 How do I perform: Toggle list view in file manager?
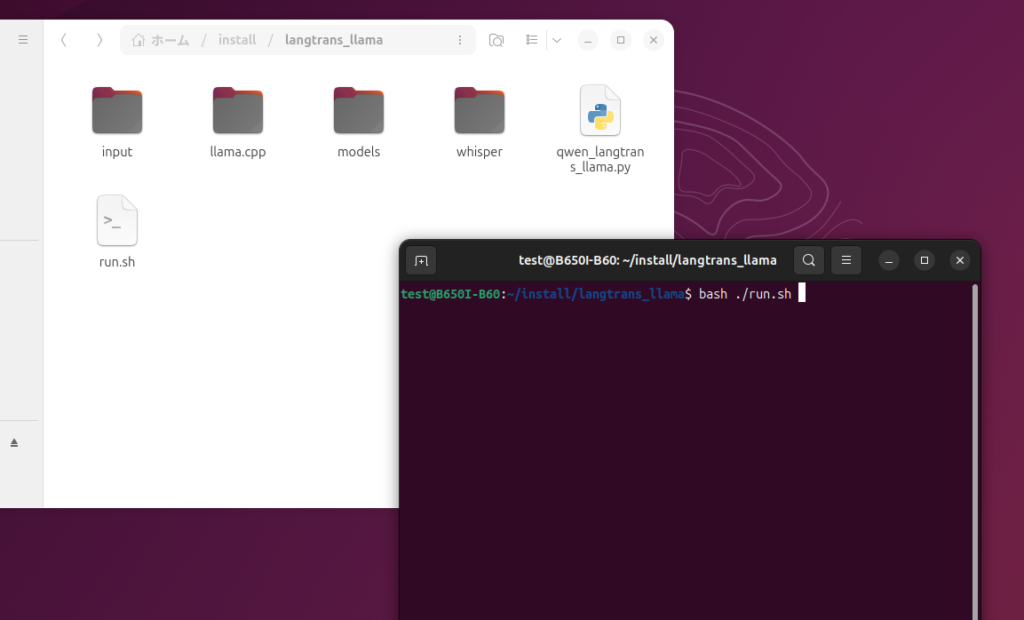pyautogui.click(x=532, y=40)
